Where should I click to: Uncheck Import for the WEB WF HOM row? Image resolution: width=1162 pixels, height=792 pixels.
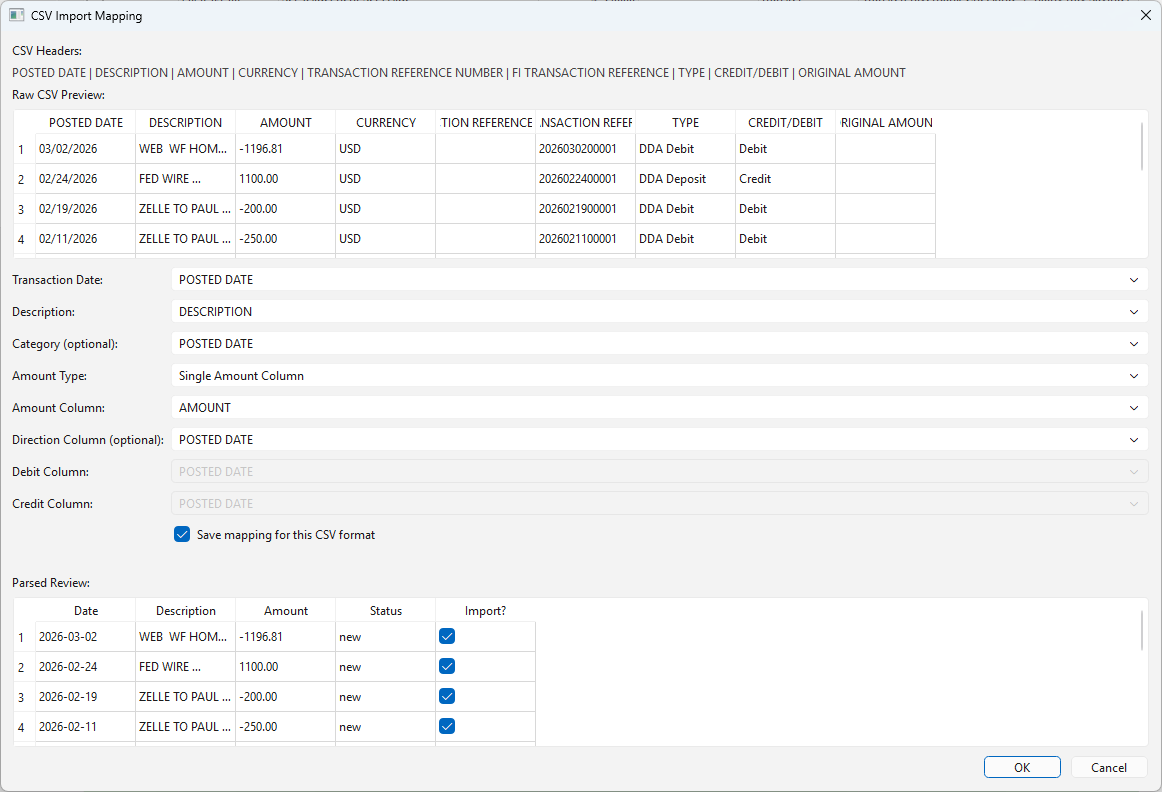click(x=446, y=636)
